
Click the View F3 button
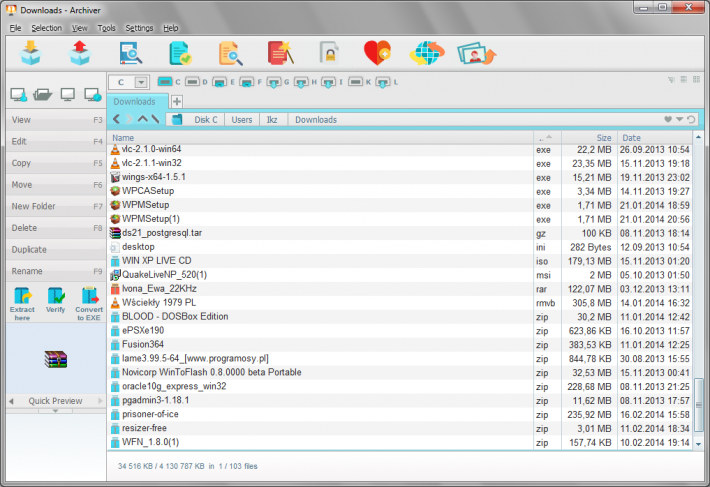(56, 120)
